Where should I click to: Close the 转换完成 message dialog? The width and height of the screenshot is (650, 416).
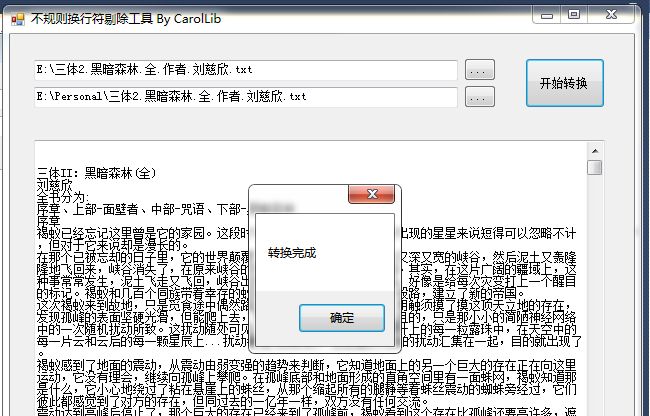371,194
